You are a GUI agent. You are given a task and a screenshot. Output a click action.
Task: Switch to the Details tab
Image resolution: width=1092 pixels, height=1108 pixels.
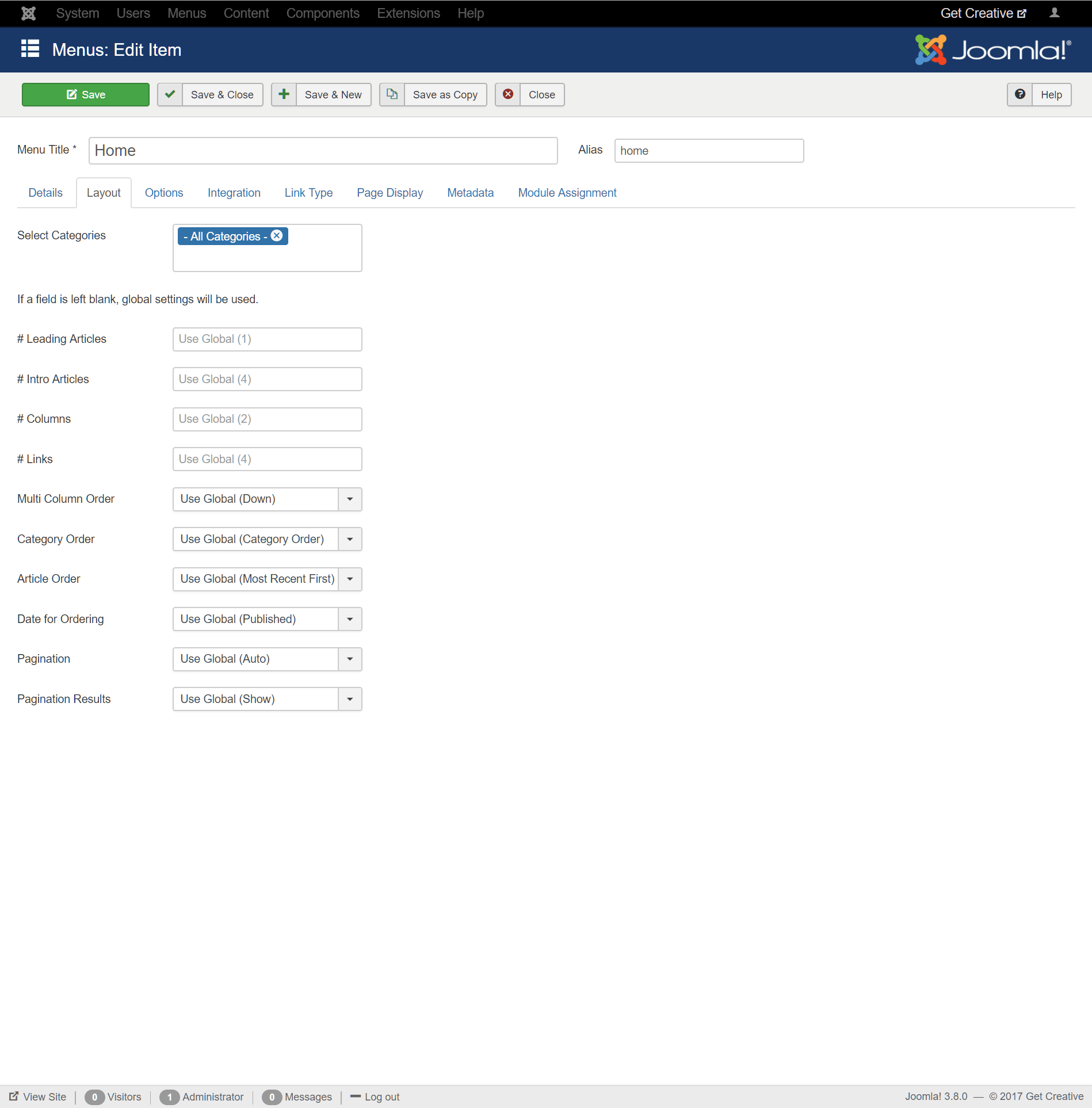(x=45, y=193)
